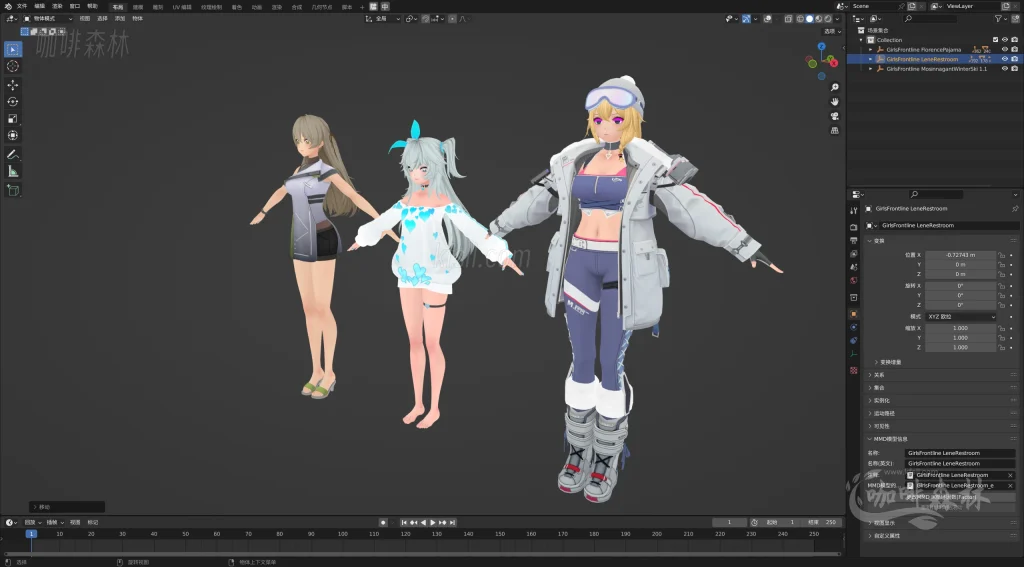1024x567 pixels.
Task: Open the 物体模式 mode dropdown
Action: 48,19
